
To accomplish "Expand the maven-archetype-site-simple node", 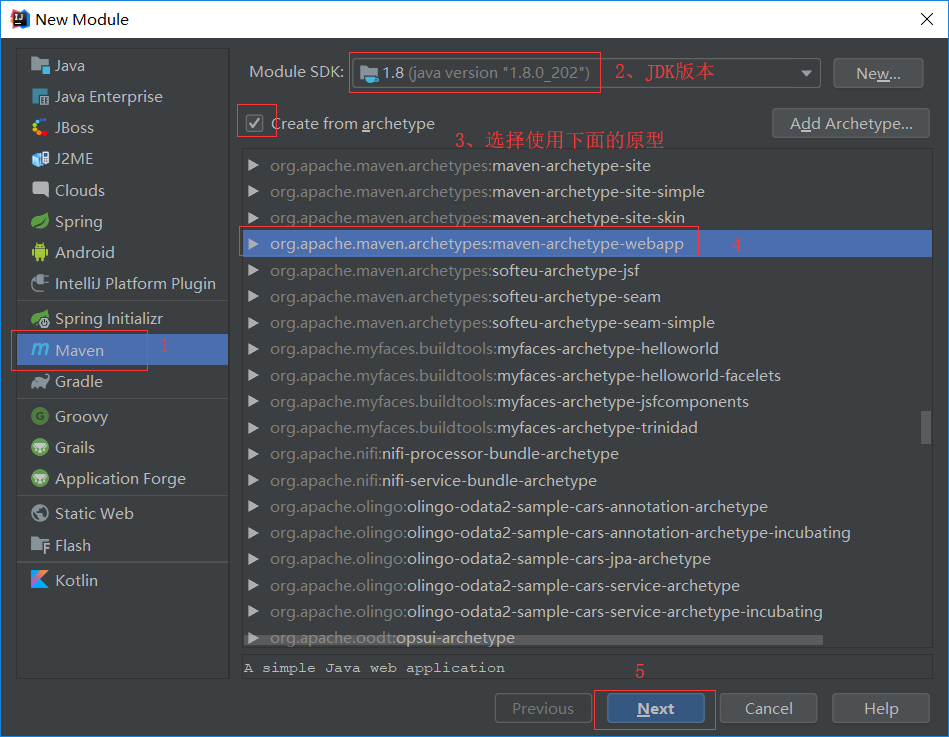I will [254, 191].
